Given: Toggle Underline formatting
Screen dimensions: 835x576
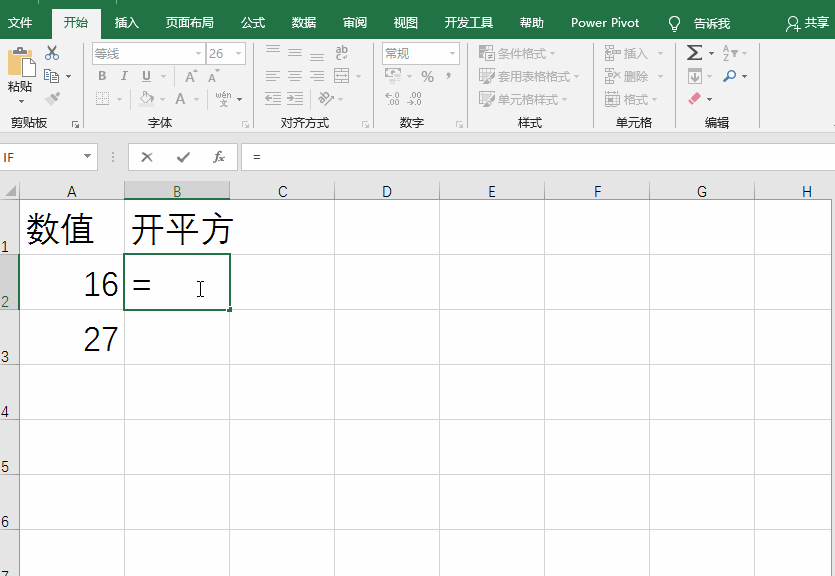Looking at the screenshot, I should 147,76.
